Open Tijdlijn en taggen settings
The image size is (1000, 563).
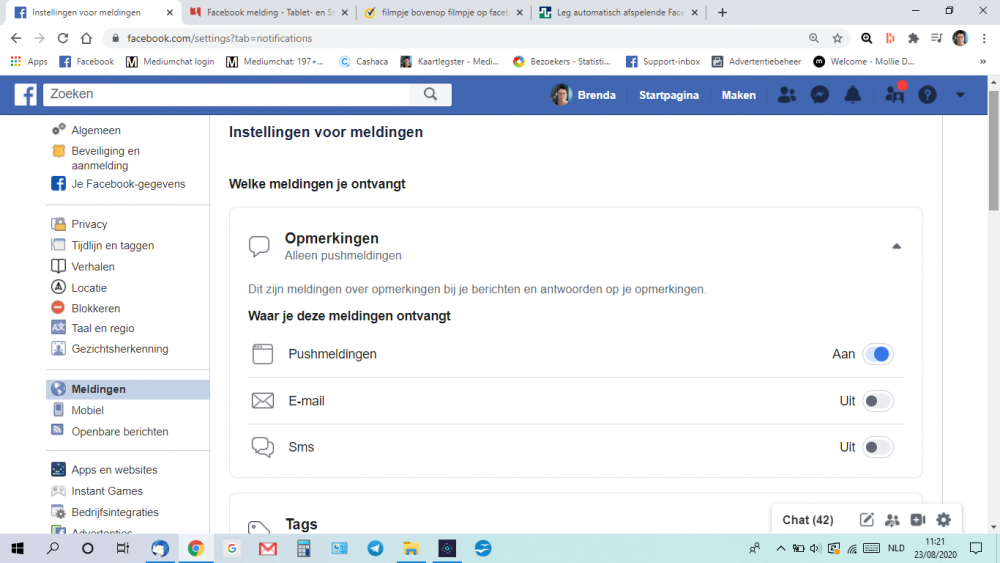tap(112, 245)
